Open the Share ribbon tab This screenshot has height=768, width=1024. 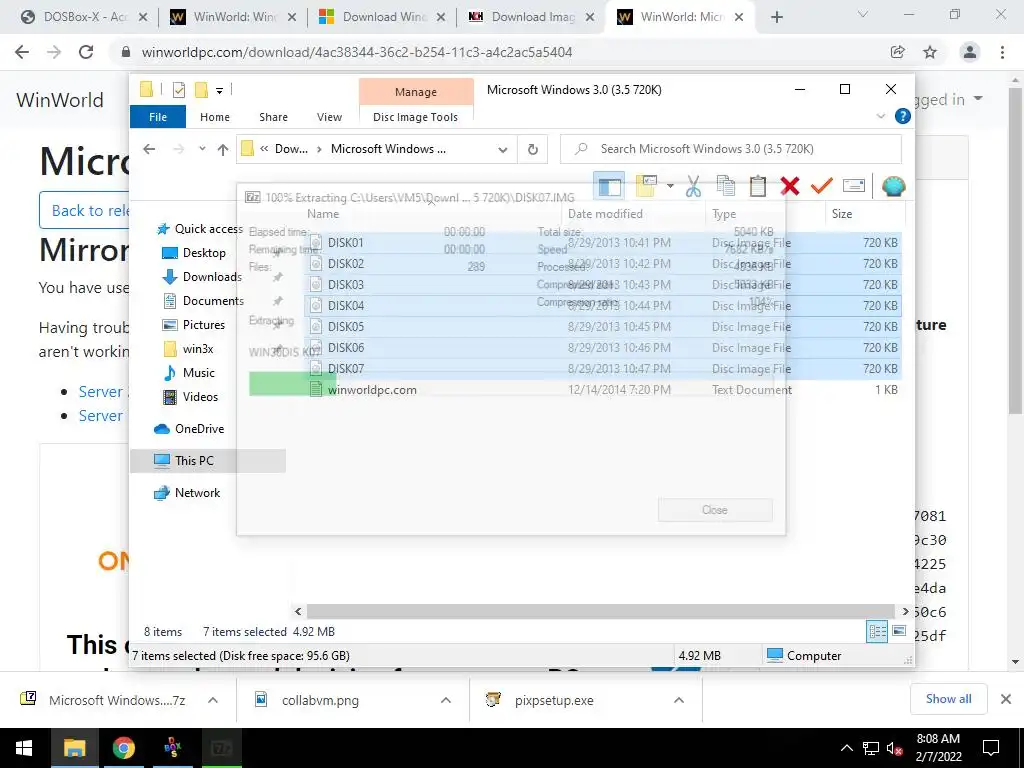tap(273, 117)
